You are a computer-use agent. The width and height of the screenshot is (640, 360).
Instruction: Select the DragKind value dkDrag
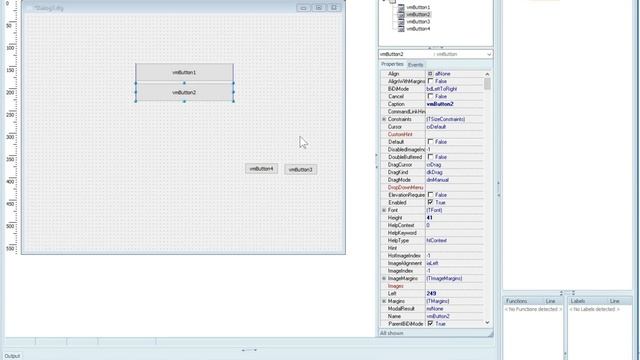(x=434, y=172)
